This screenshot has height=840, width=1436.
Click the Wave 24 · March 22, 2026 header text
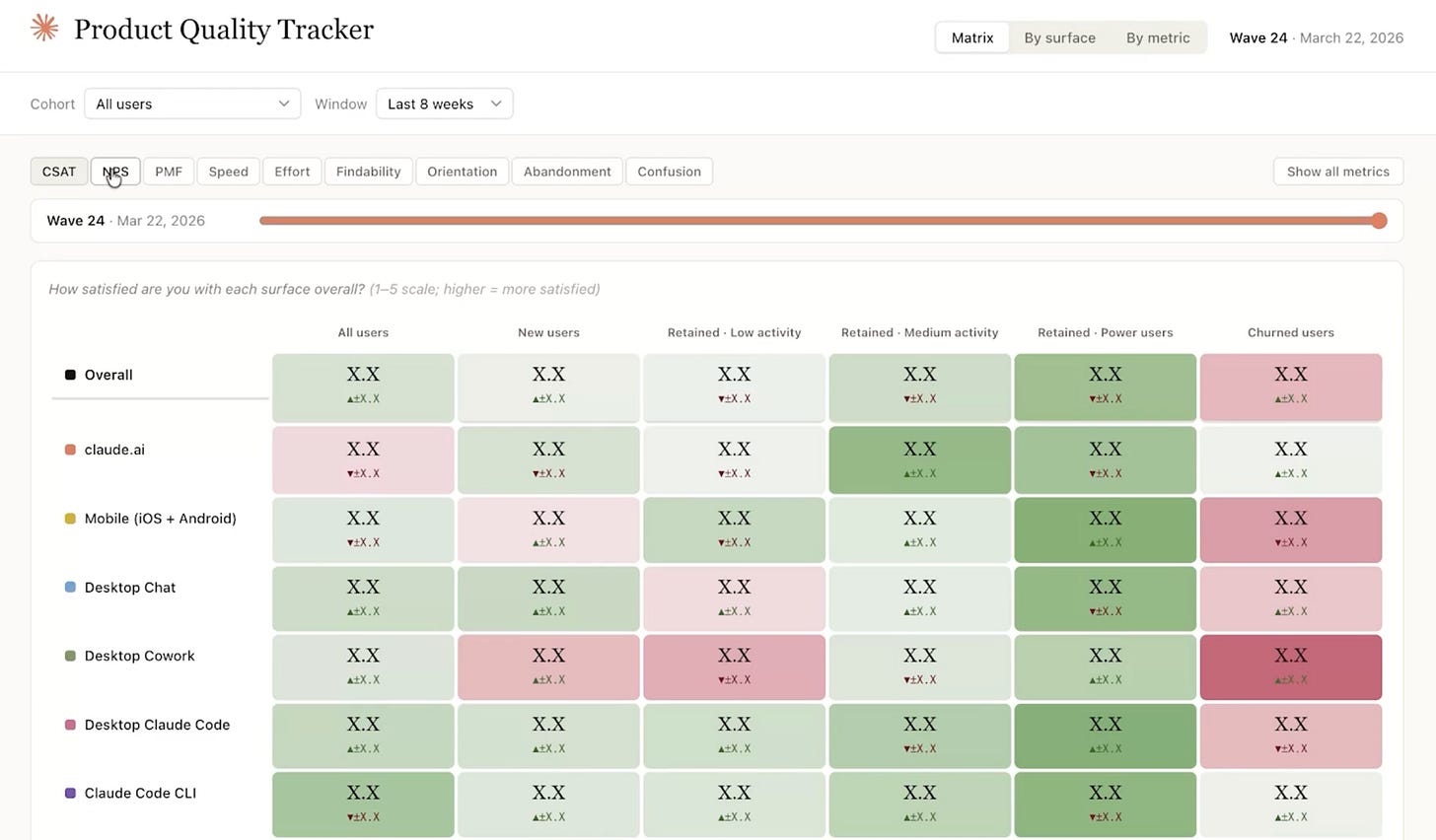(1317, 37)
